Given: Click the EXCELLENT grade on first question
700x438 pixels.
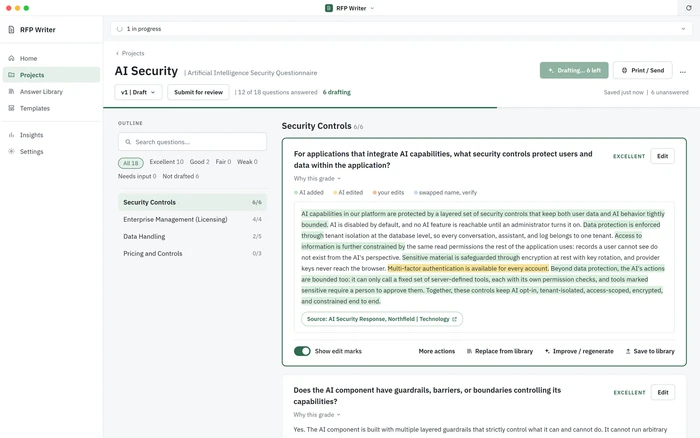Looking at the screenshot, I should (629, 156).
